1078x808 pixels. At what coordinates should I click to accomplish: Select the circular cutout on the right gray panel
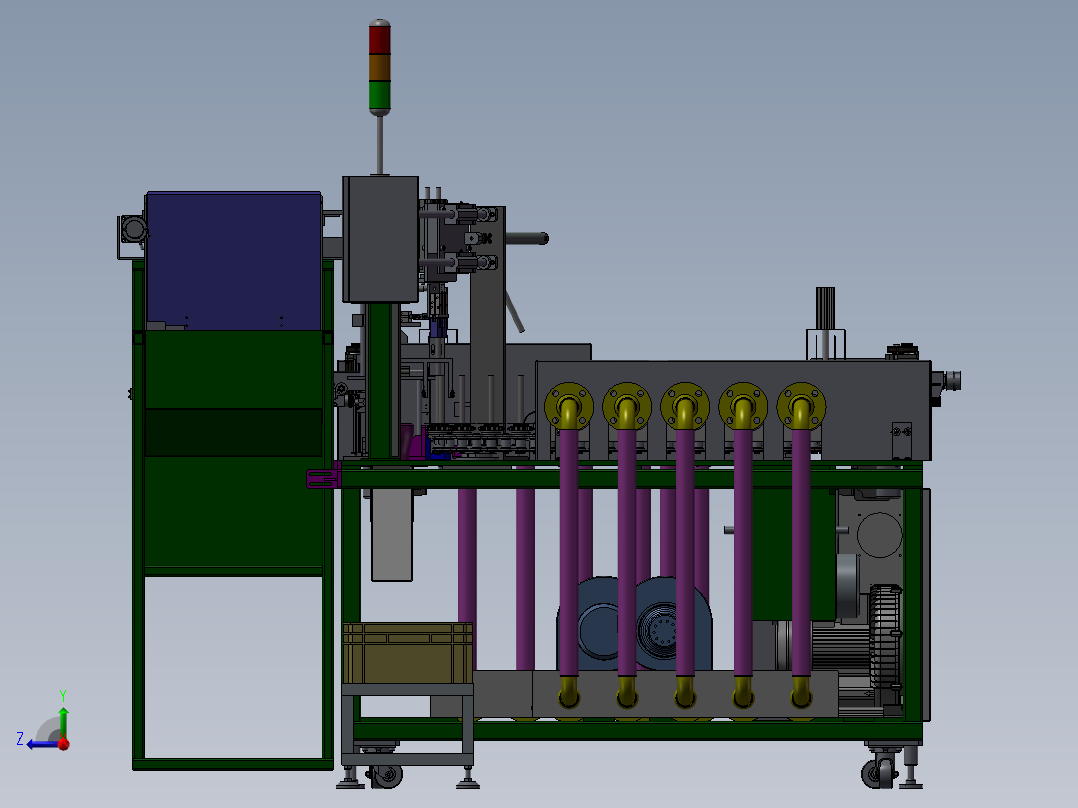point(879,534)
